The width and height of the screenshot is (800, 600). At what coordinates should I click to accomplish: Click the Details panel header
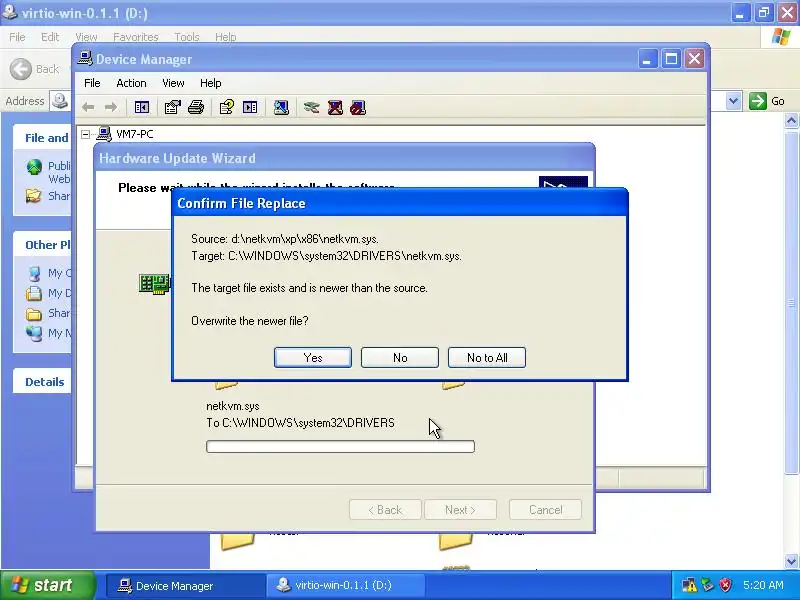44,382
